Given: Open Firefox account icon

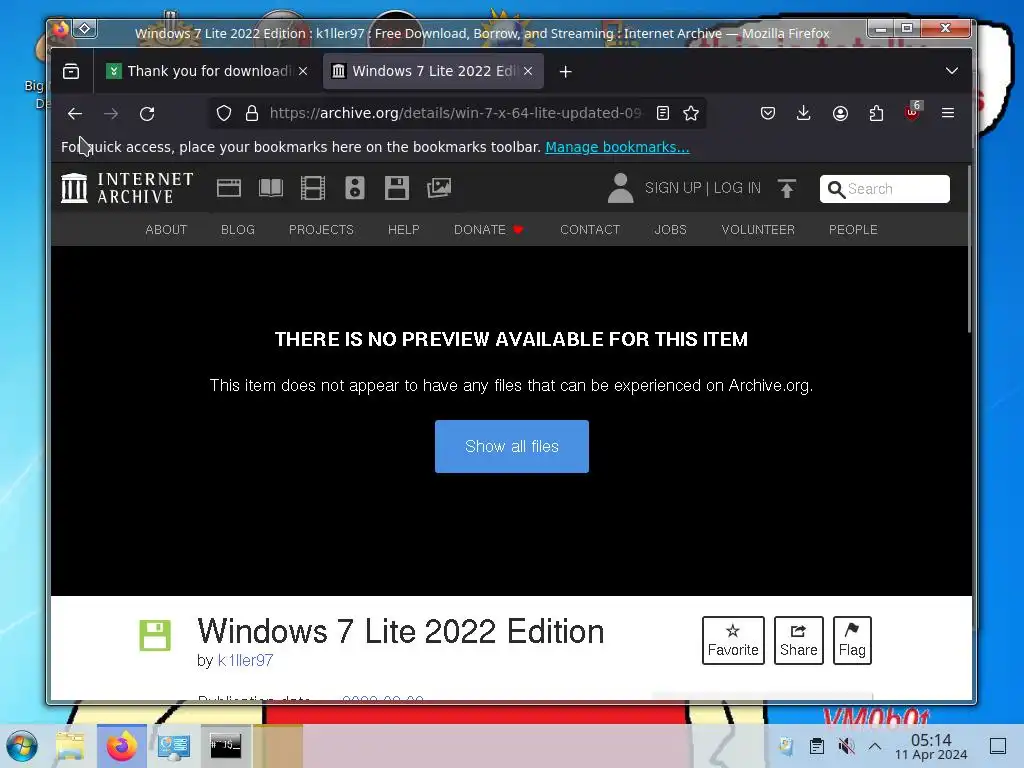Looking at the screenshot, I should click(840, 114).
